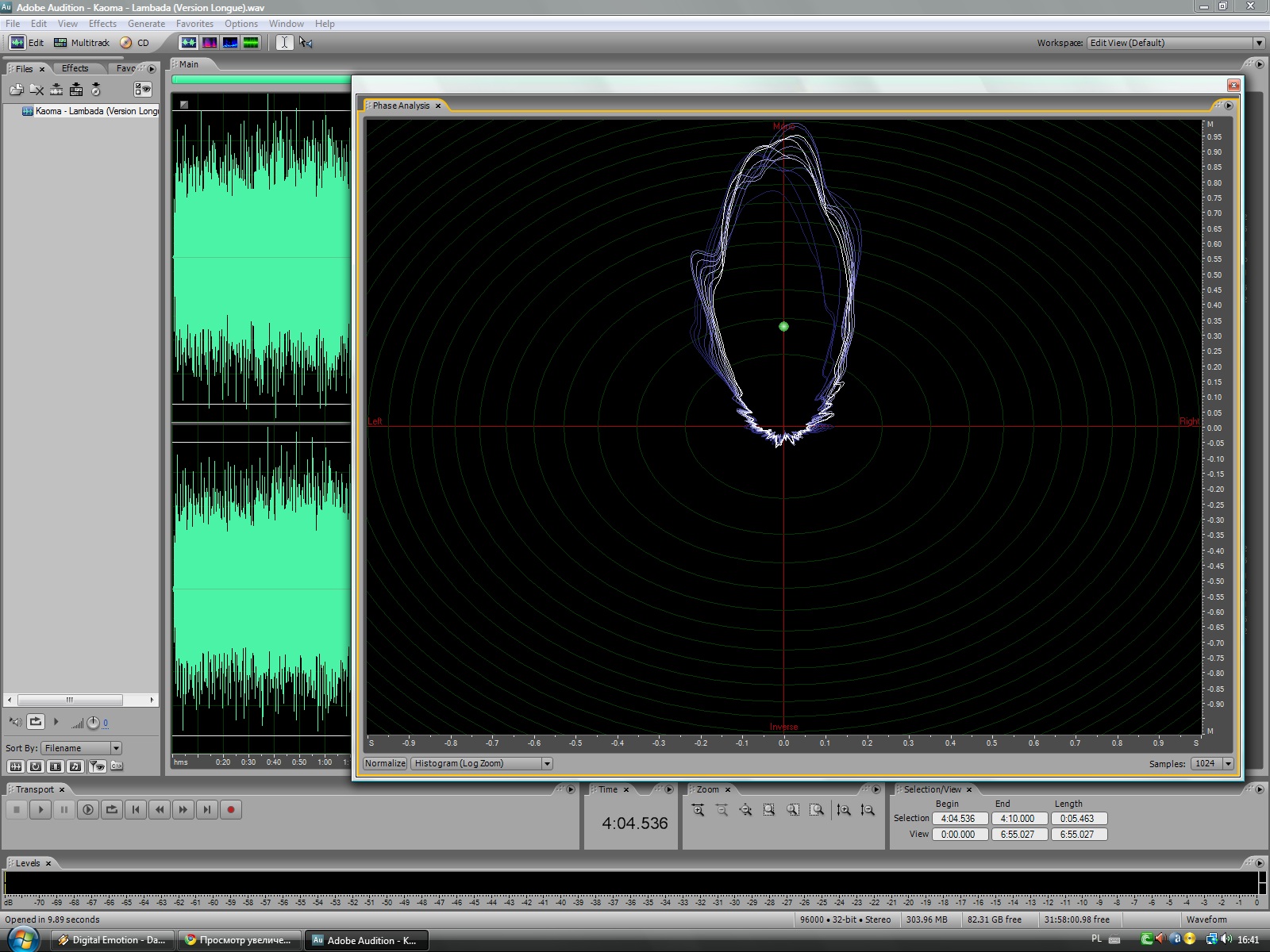Click the Stop transport button
This screenshot has width=1270, height=952.
click(17, 810)
